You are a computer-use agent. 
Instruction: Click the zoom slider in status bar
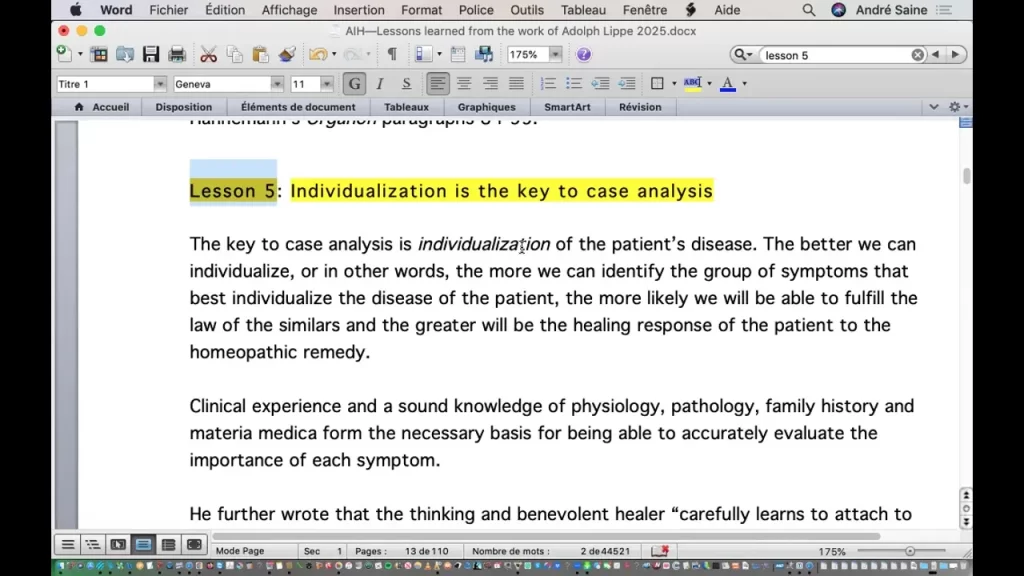(909, 551)
